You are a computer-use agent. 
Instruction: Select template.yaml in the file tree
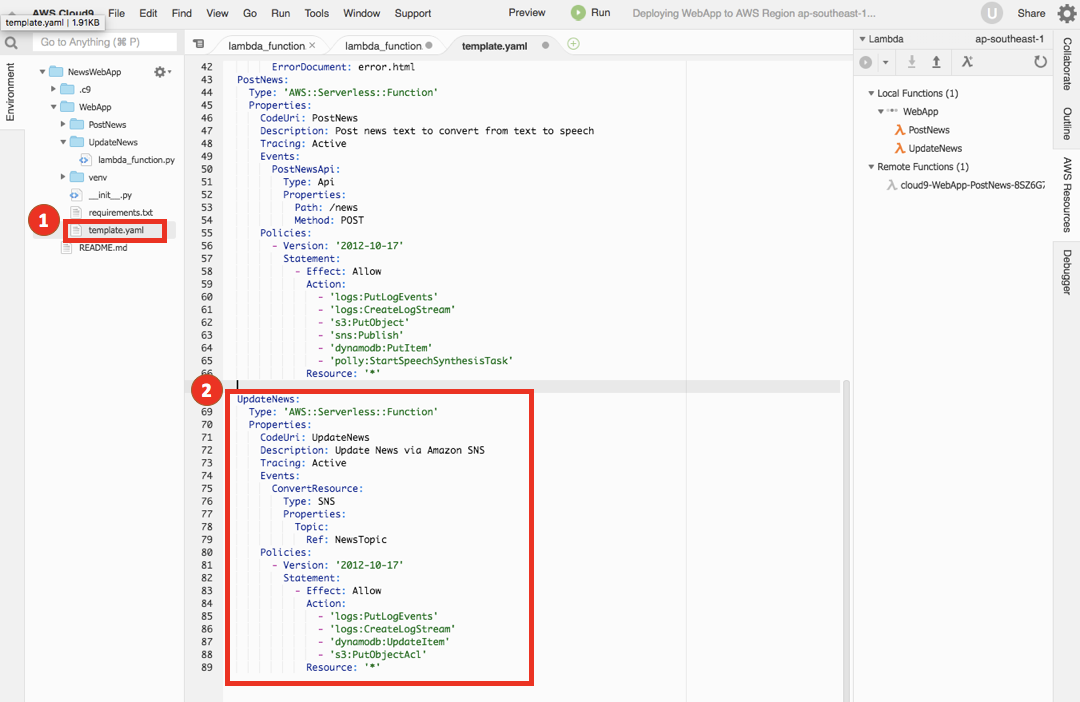click(116, 230)
